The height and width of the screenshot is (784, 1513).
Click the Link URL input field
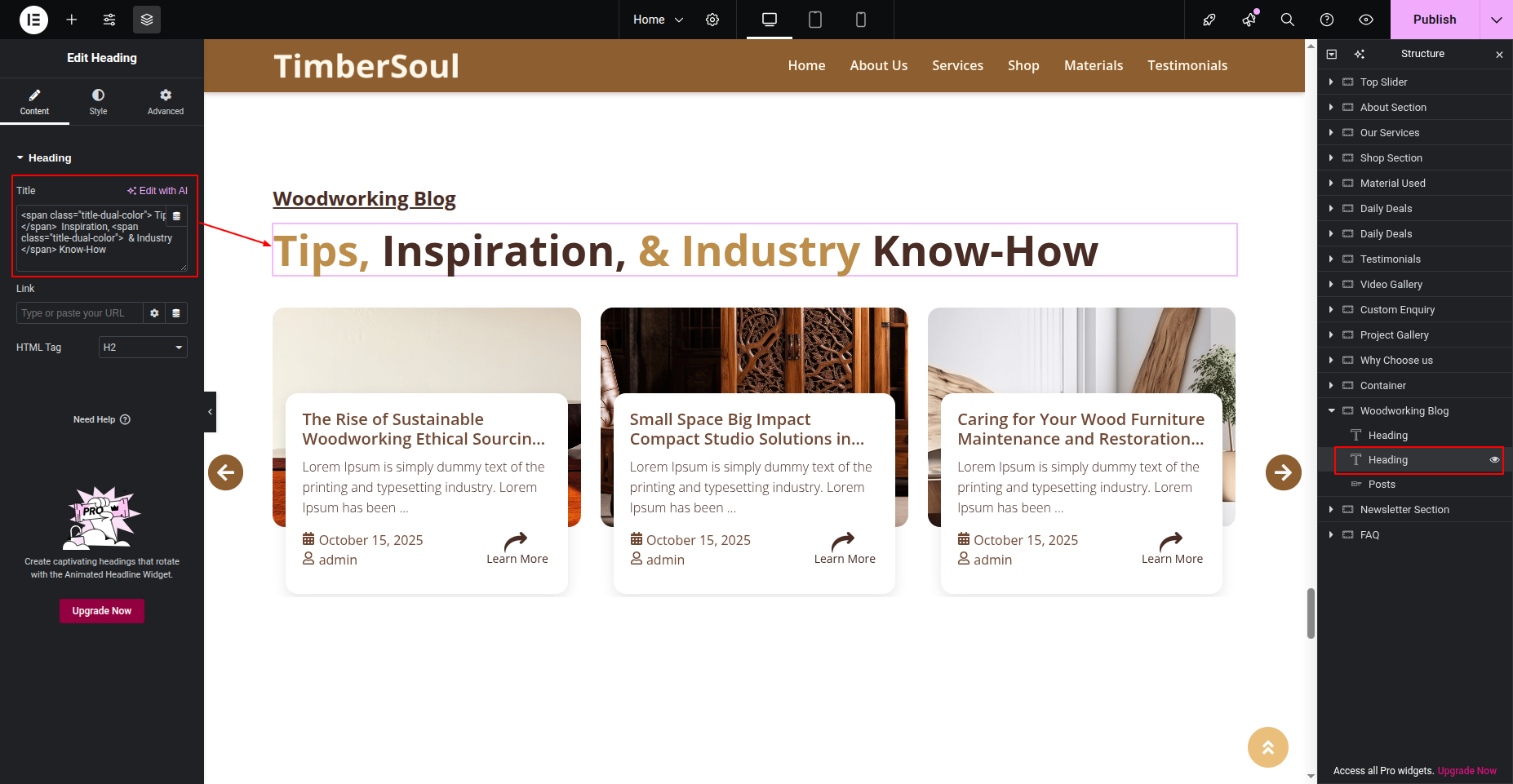click(79, 313)
